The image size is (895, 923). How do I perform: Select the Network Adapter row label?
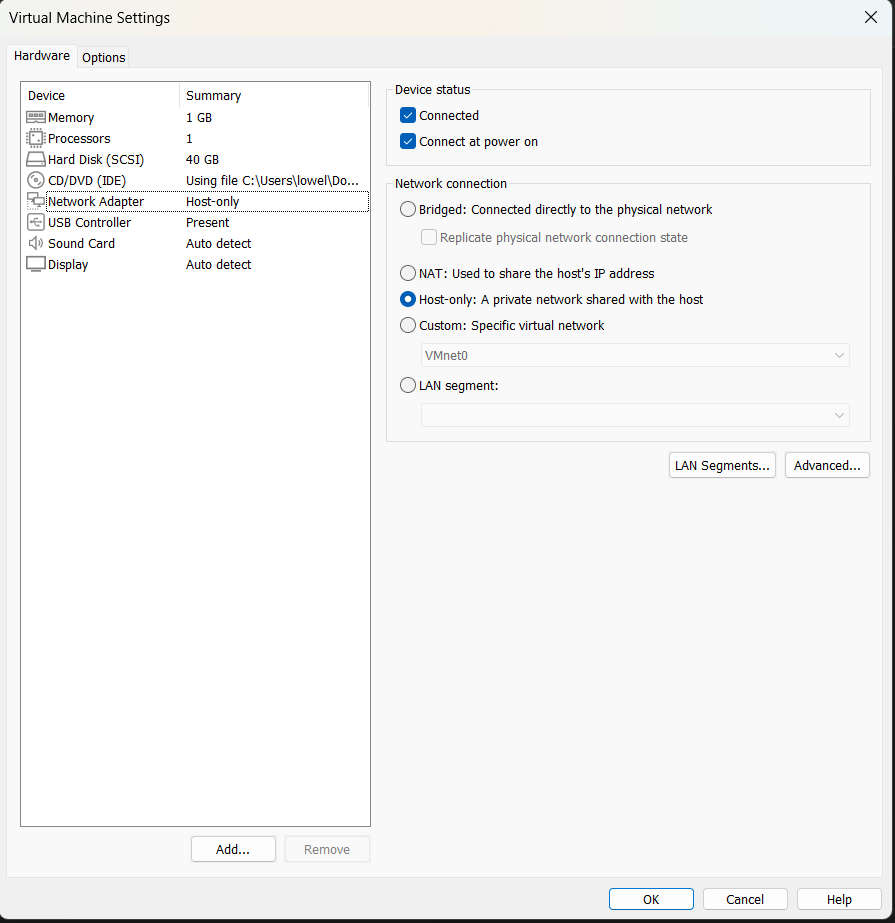click(x=96, y=201)
